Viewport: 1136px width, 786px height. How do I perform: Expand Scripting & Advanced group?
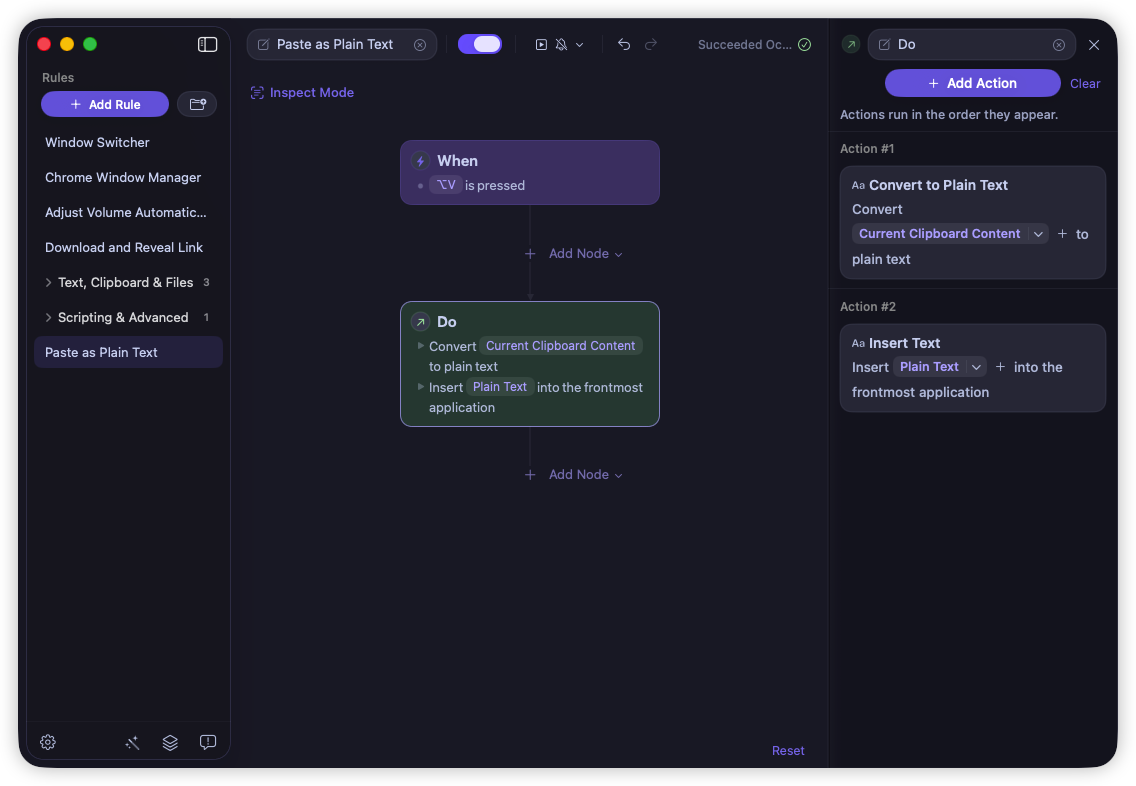49,317
